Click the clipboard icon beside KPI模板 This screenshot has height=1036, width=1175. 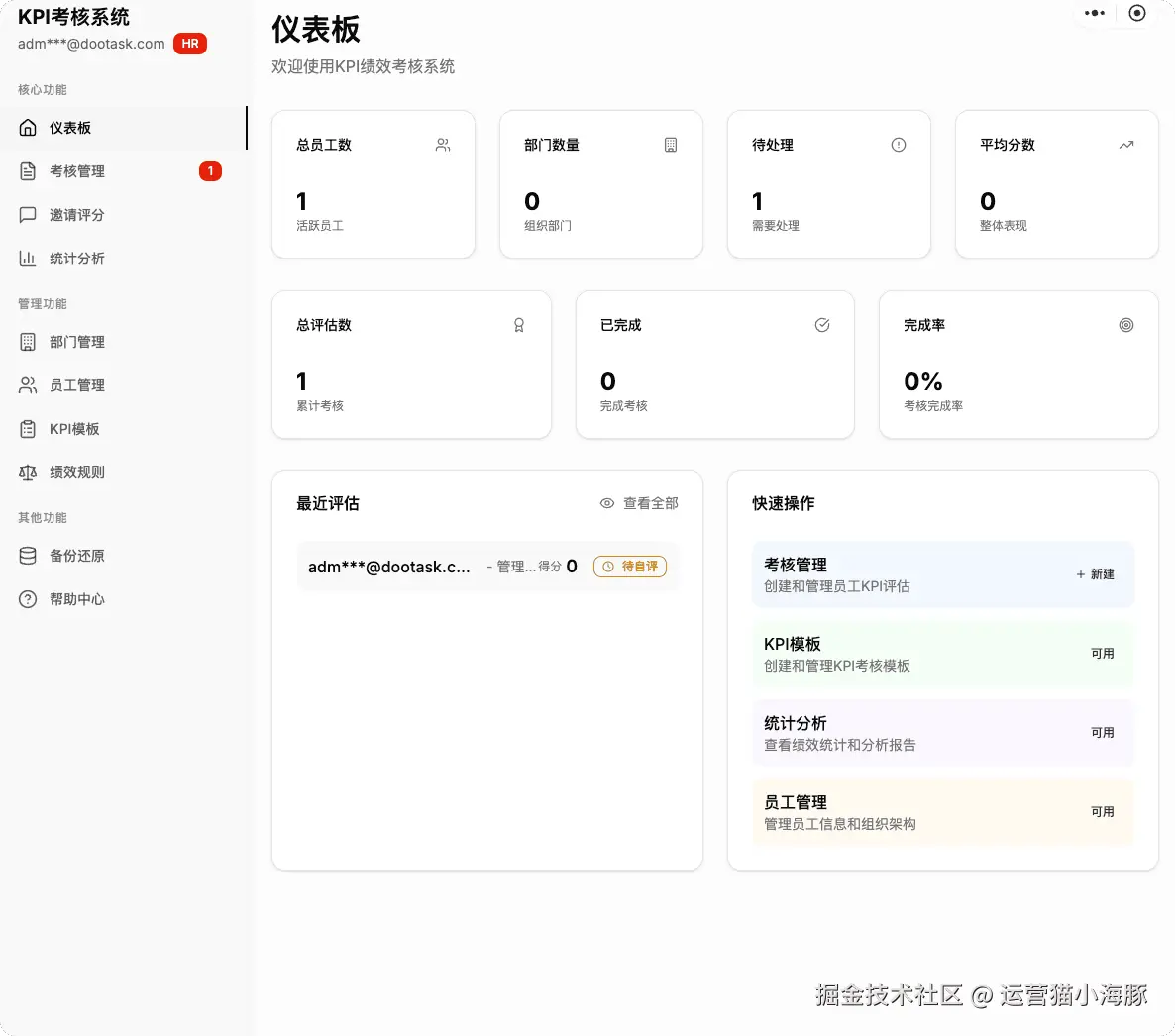28,429
